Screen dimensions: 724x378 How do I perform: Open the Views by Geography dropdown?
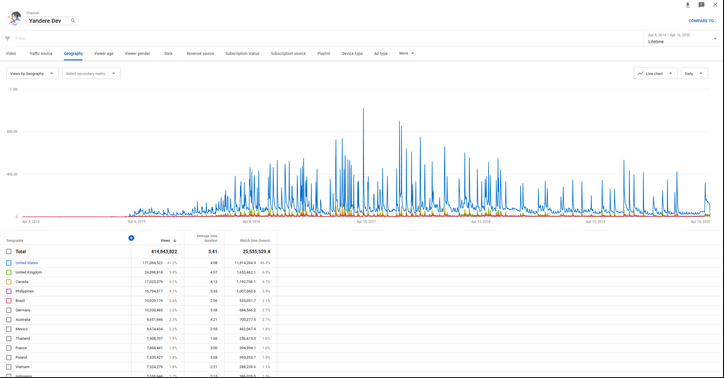pyautogui.click(x=32, y=73)
